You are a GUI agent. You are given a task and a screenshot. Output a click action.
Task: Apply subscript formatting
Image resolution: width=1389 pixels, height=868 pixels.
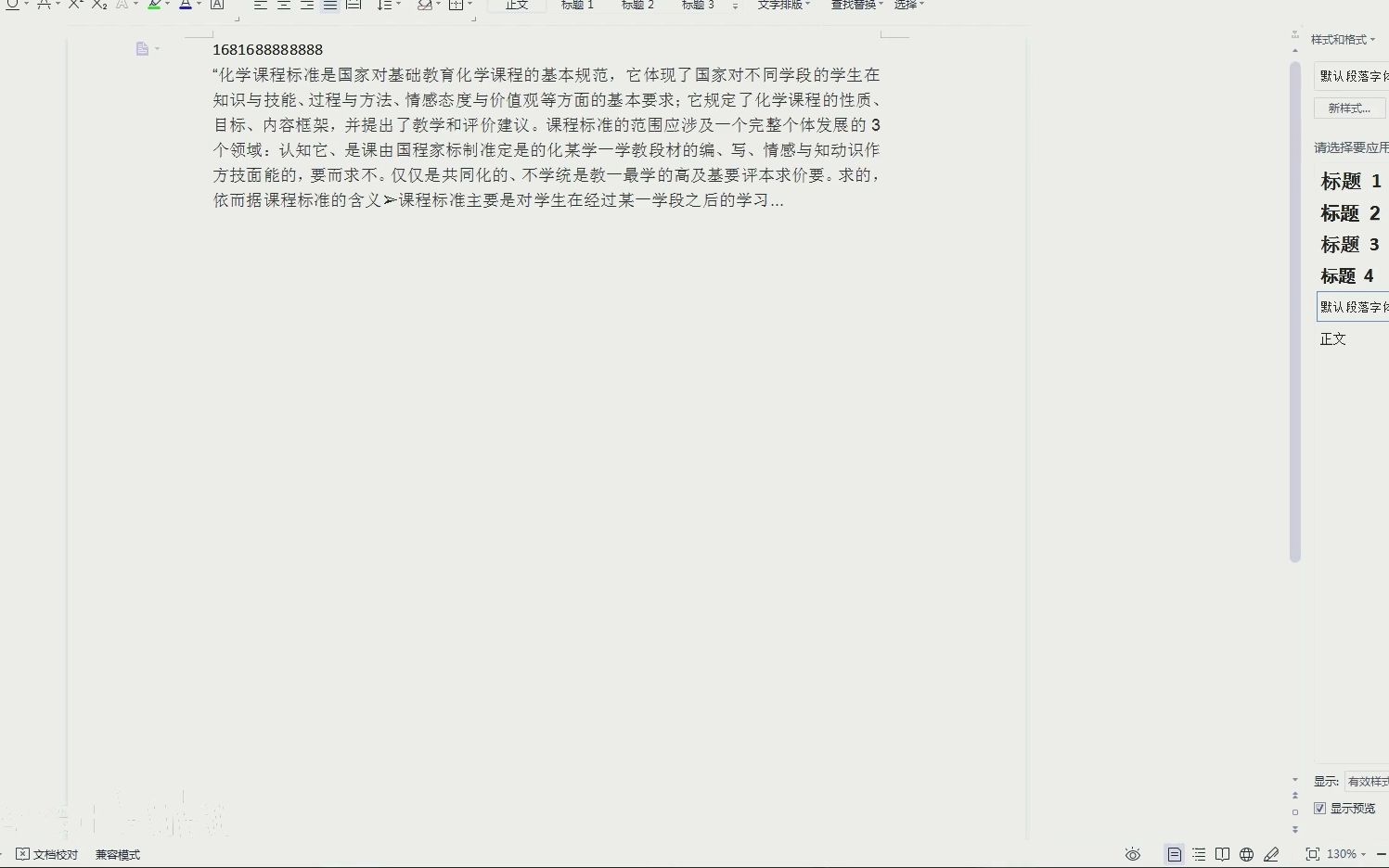point(99,4)
